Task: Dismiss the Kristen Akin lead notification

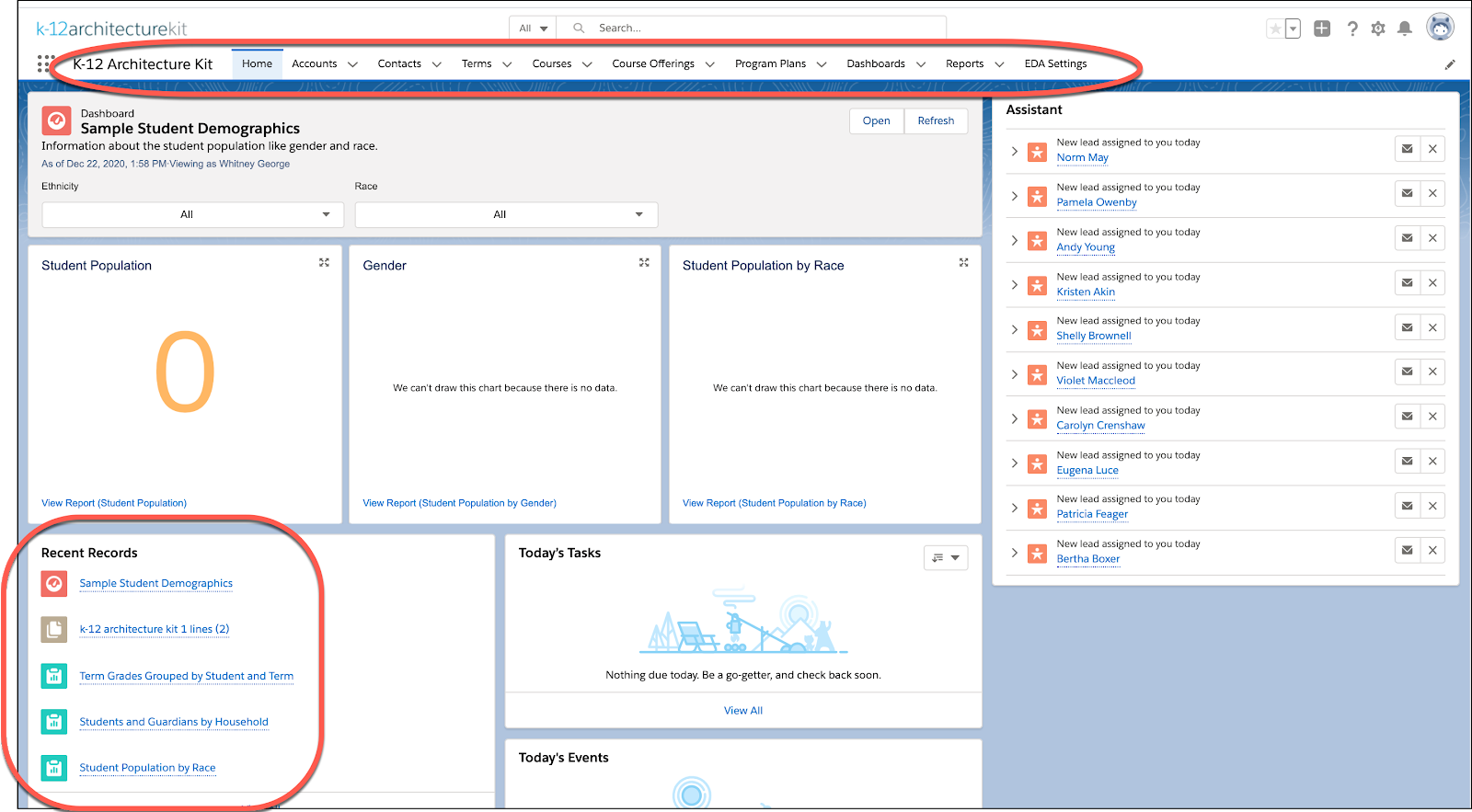Action: (x=1432, y=282)
